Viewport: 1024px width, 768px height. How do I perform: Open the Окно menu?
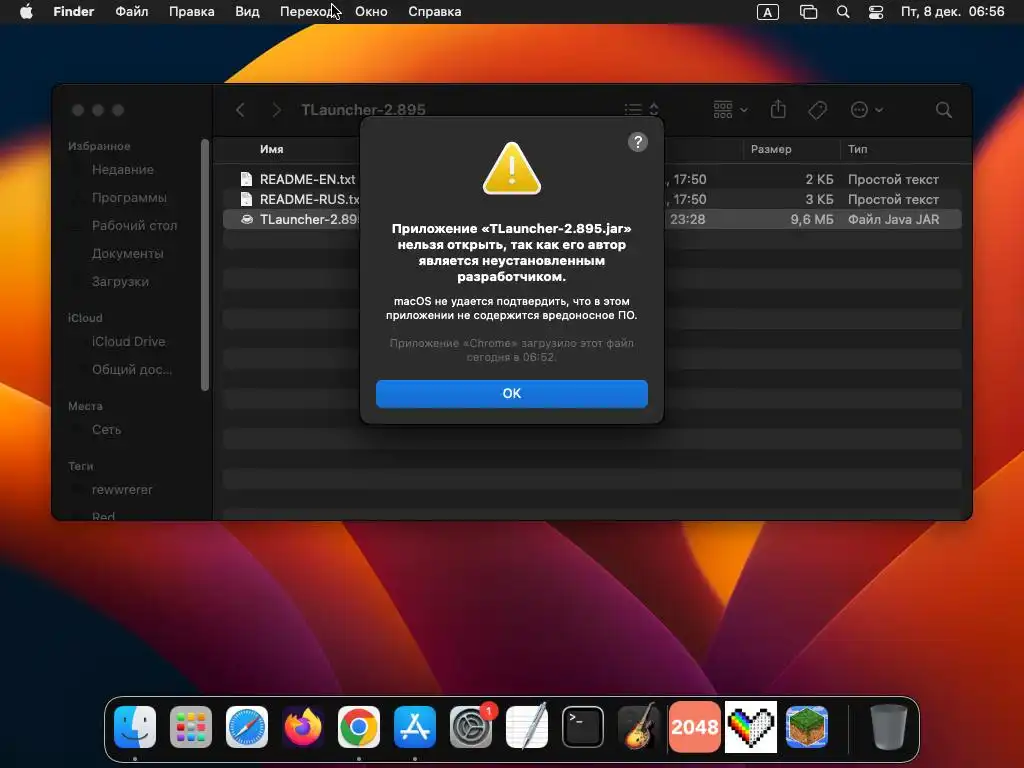click(x=371, y=12)
